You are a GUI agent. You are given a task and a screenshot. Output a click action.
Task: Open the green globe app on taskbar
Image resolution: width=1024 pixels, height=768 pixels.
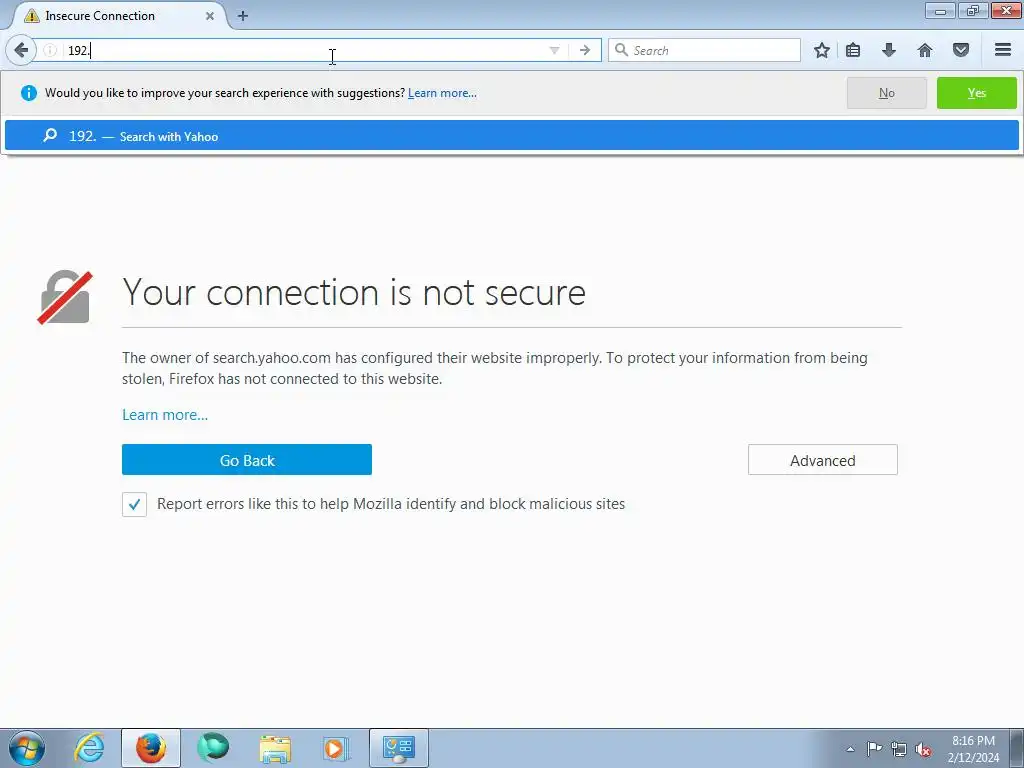point(213,748)
